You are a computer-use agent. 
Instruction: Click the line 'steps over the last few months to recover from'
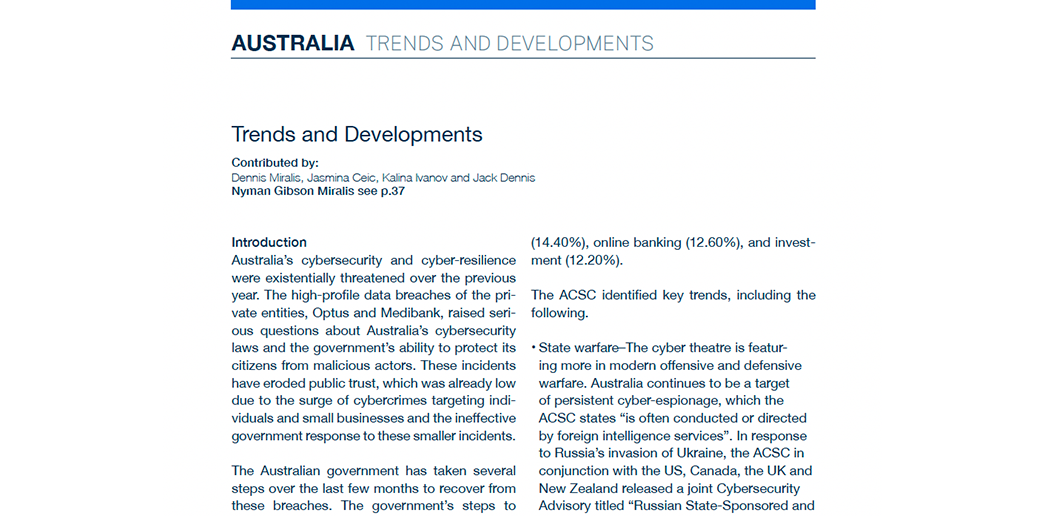click(x=373, y=488)
